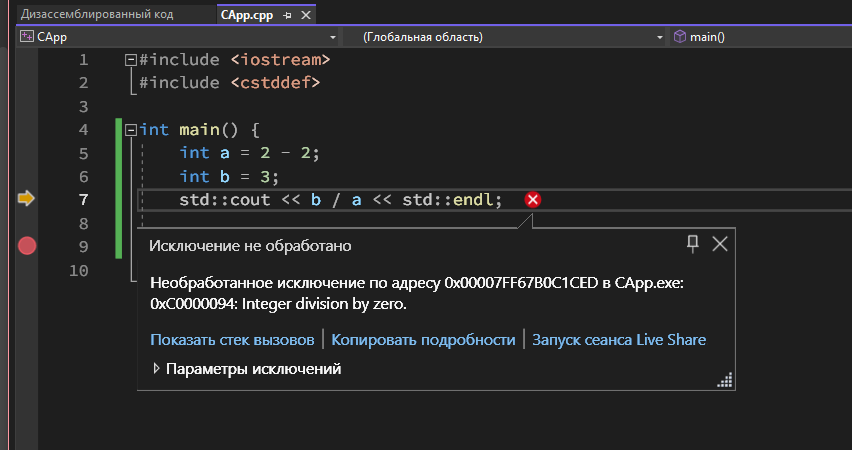Click Показать стек вызовов link

pos(232,340)
